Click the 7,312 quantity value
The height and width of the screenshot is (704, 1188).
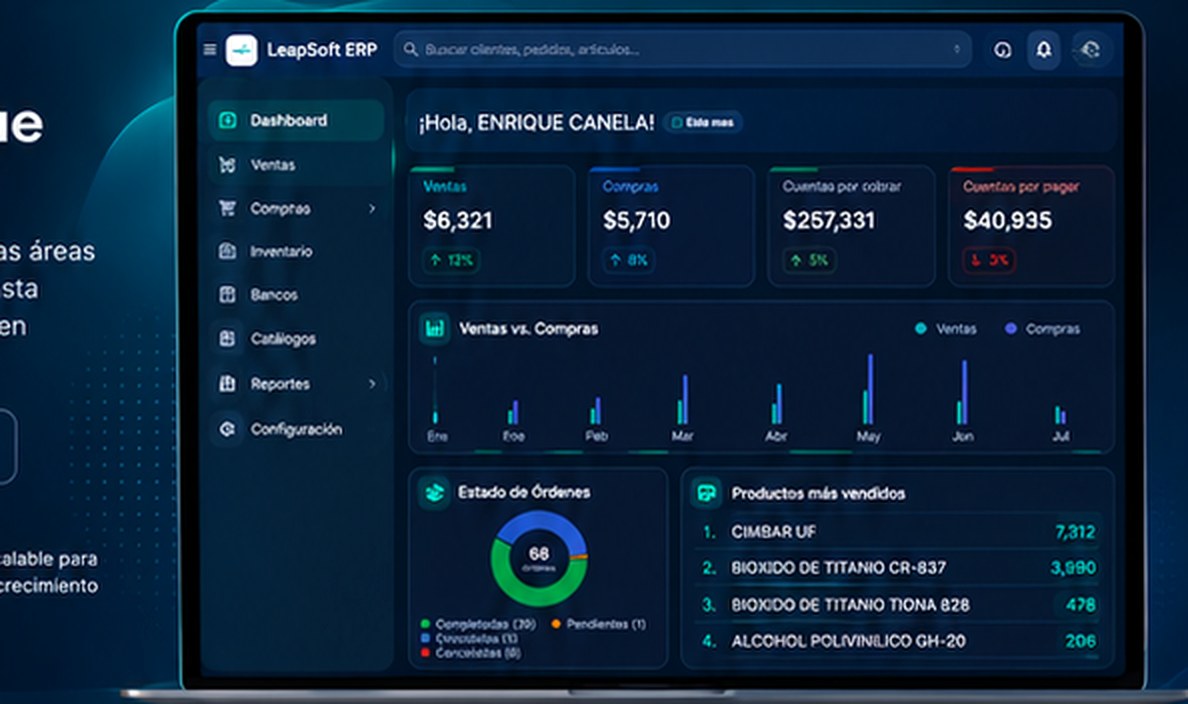1075,532
